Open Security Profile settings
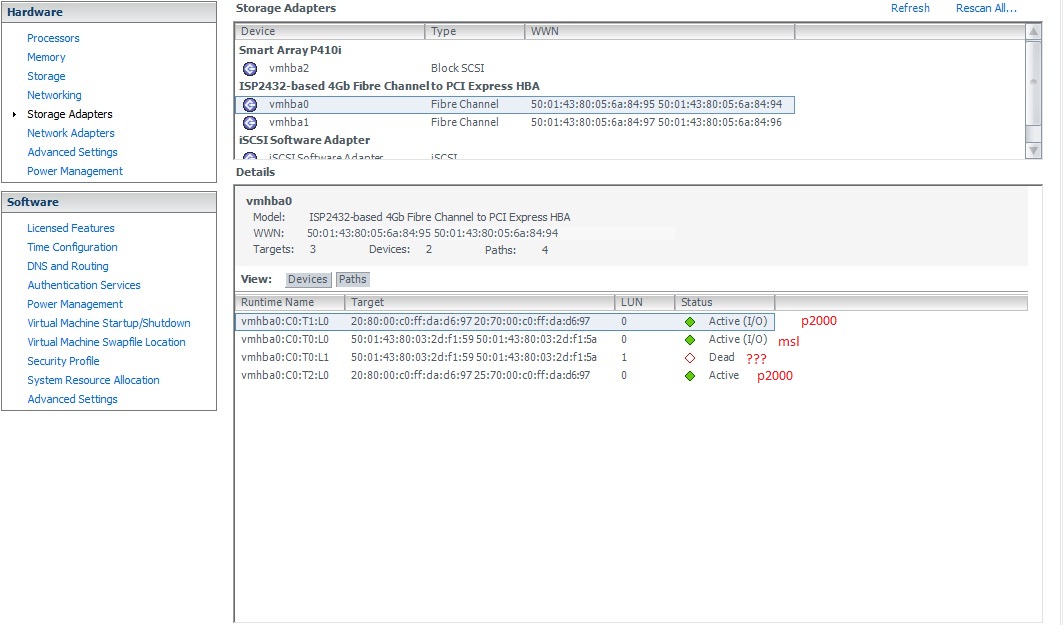This screenshot has height=625, width=1063. click(63, 361)
